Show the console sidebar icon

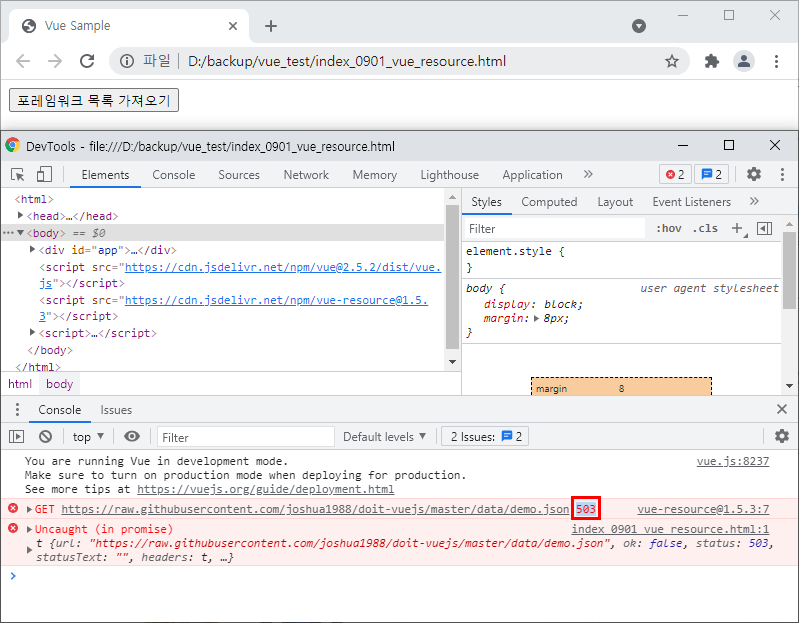tap(17, 437)
